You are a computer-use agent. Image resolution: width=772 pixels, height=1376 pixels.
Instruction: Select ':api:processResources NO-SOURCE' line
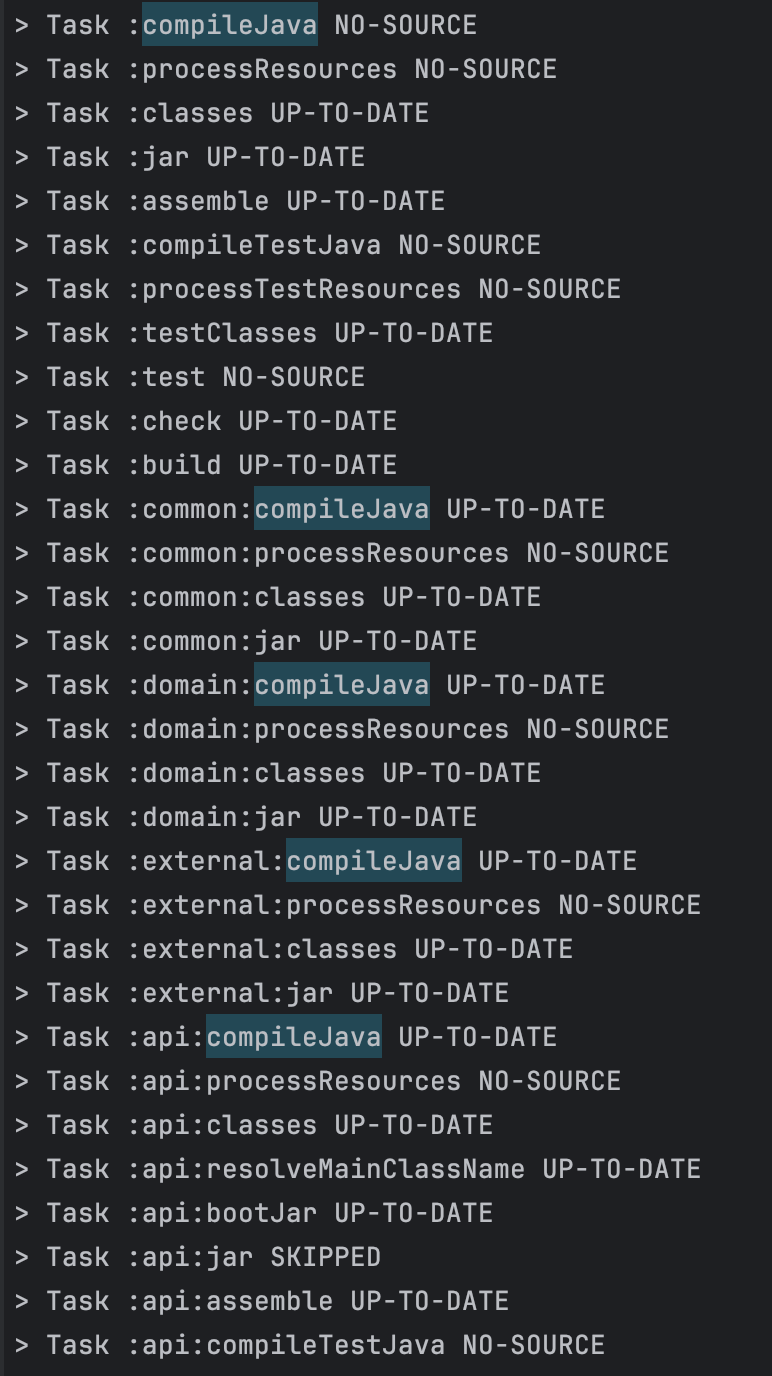(x=318, y=1081)
